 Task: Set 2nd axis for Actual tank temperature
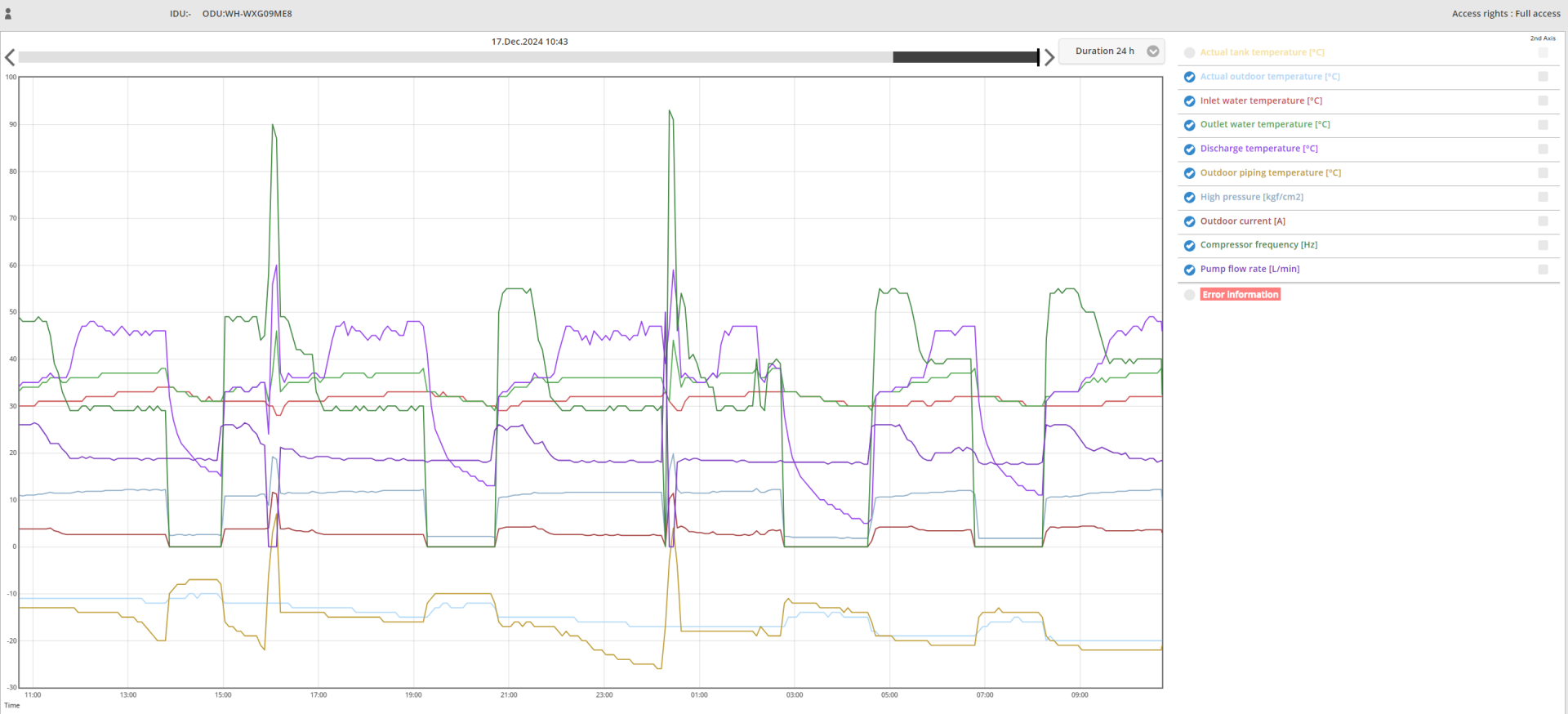1543,52
